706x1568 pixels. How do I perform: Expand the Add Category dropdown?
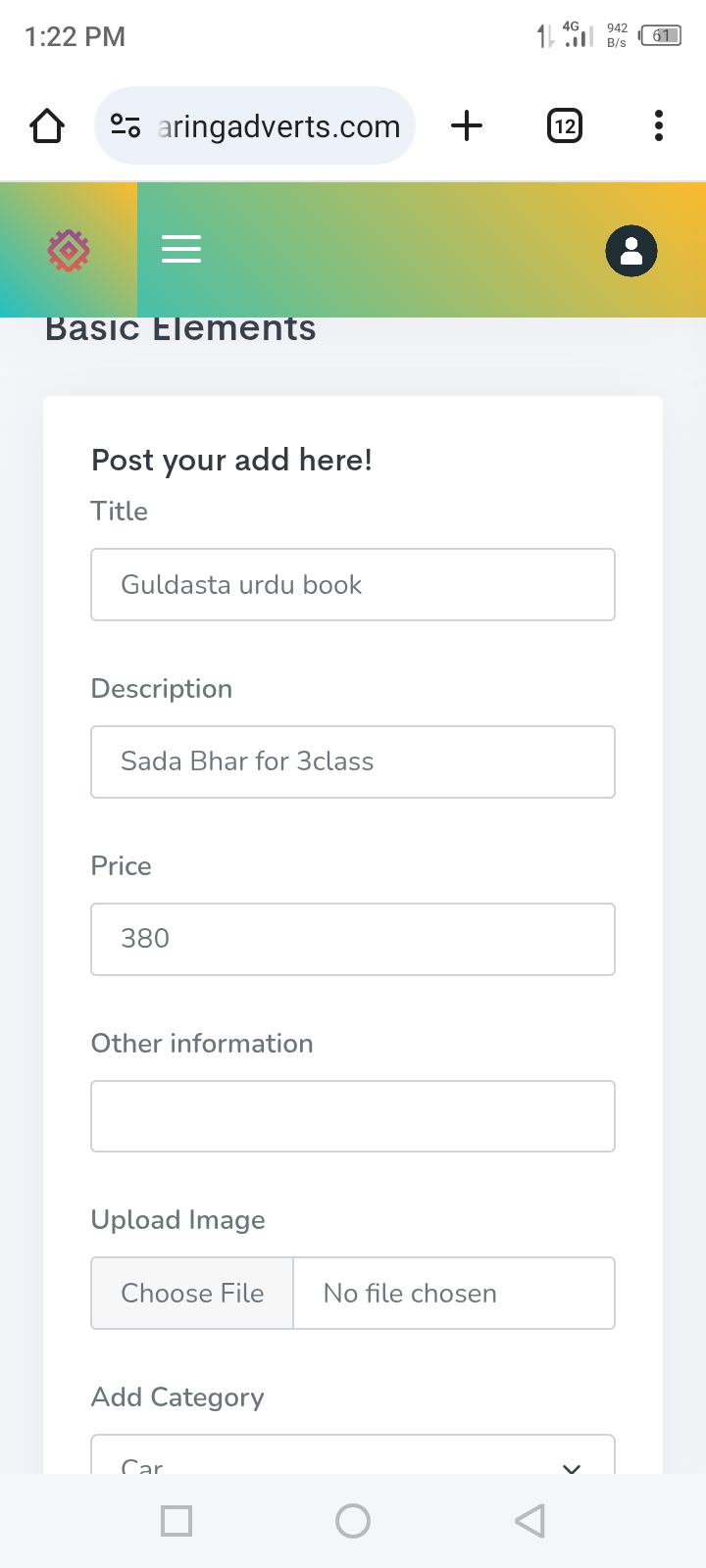point(353,1454)
